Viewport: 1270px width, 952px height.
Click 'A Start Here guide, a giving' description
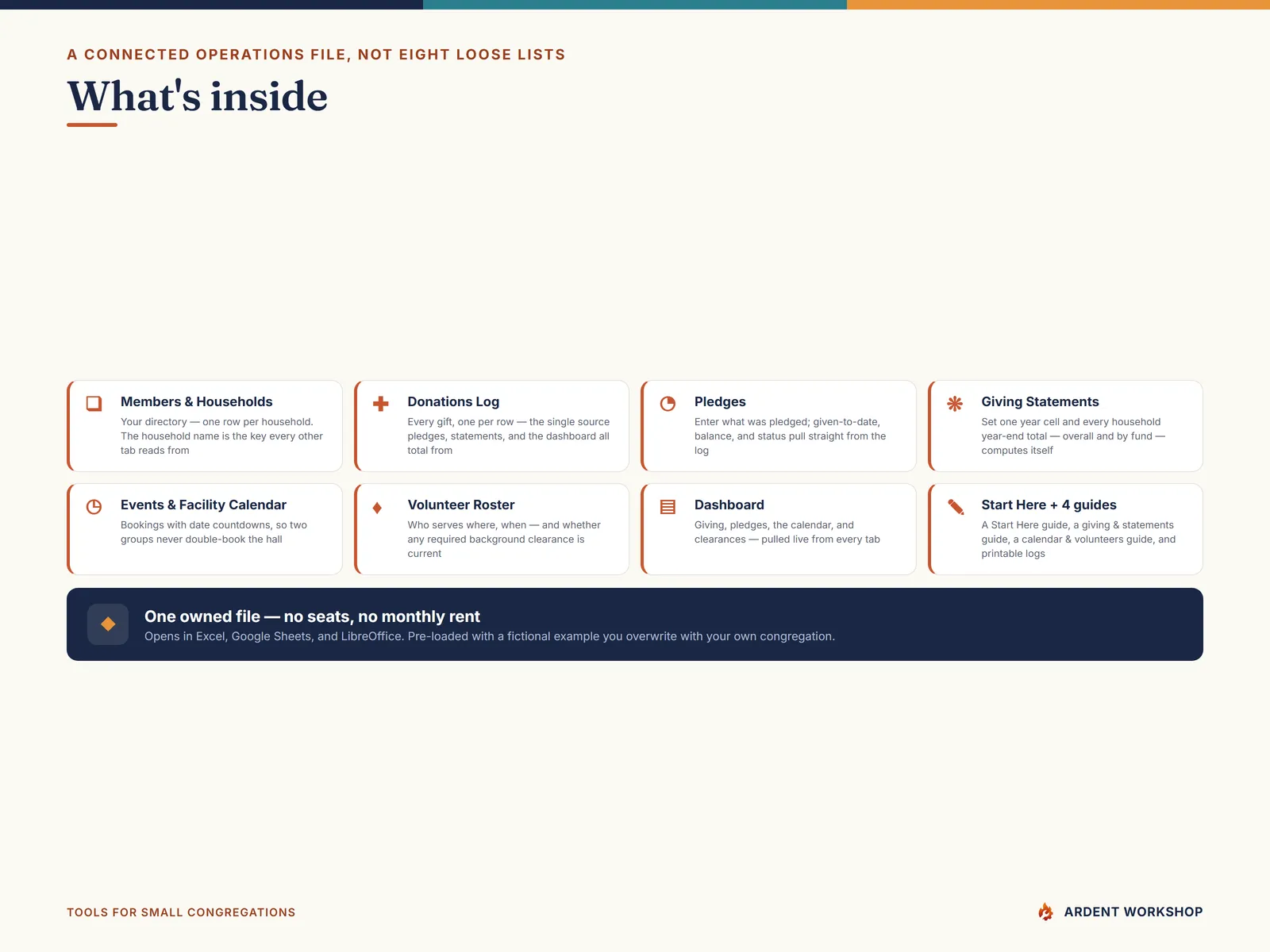pos(1079,539)
